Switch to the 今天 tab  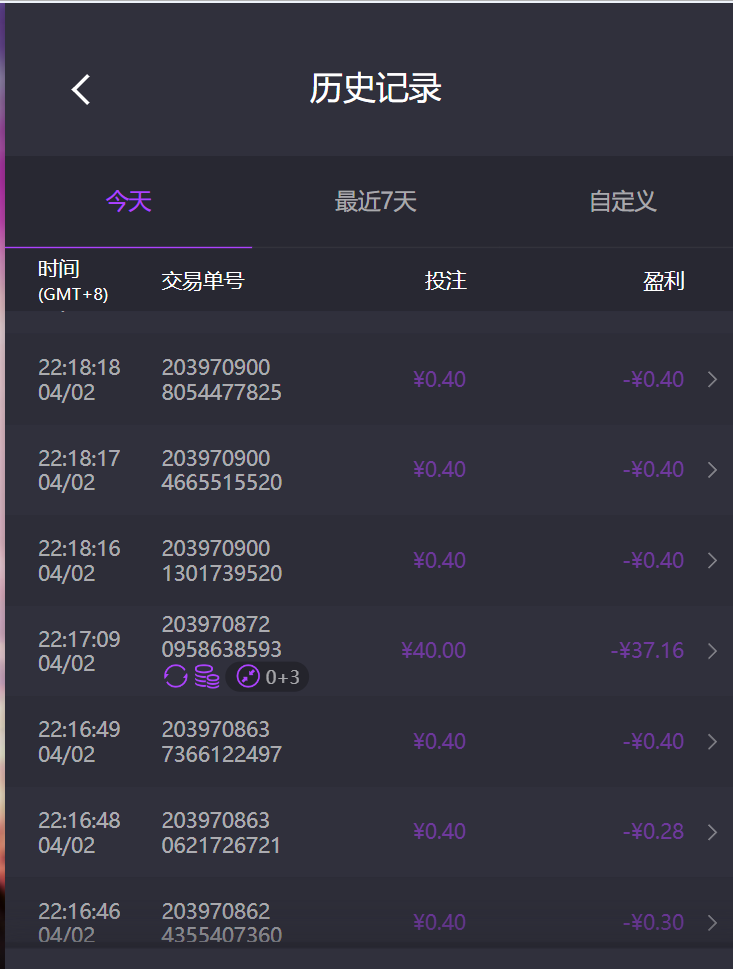(x=129, y=202)
